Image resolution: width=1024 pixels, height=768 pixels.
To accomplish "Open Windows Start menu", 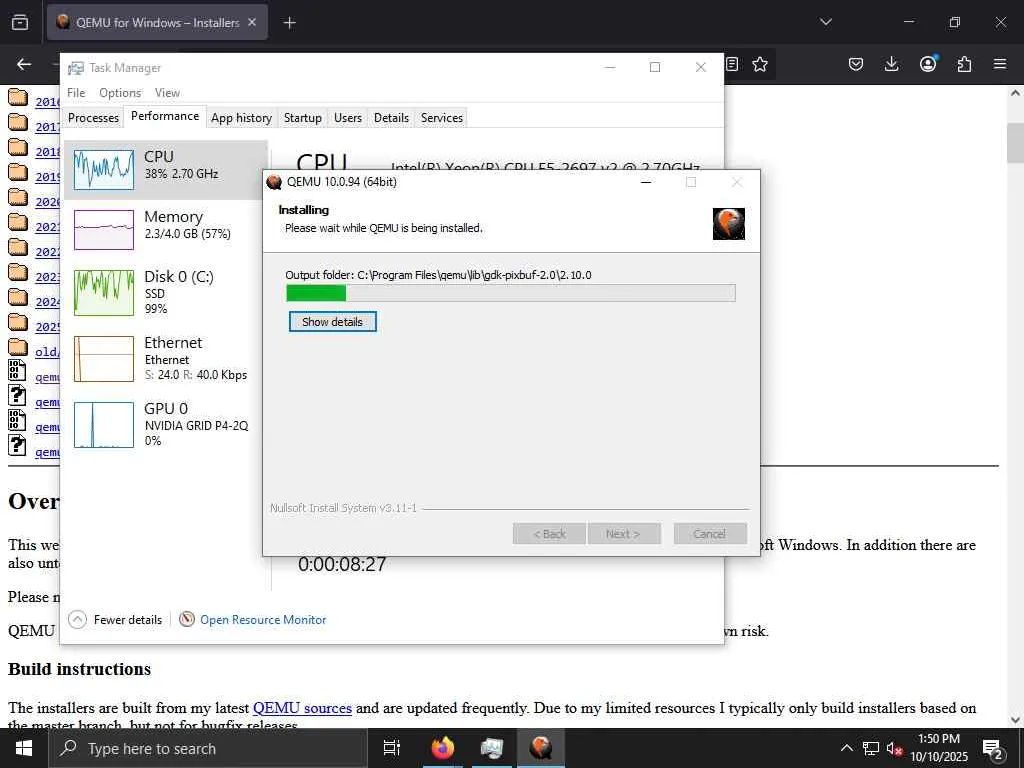I will click(24, 748).
